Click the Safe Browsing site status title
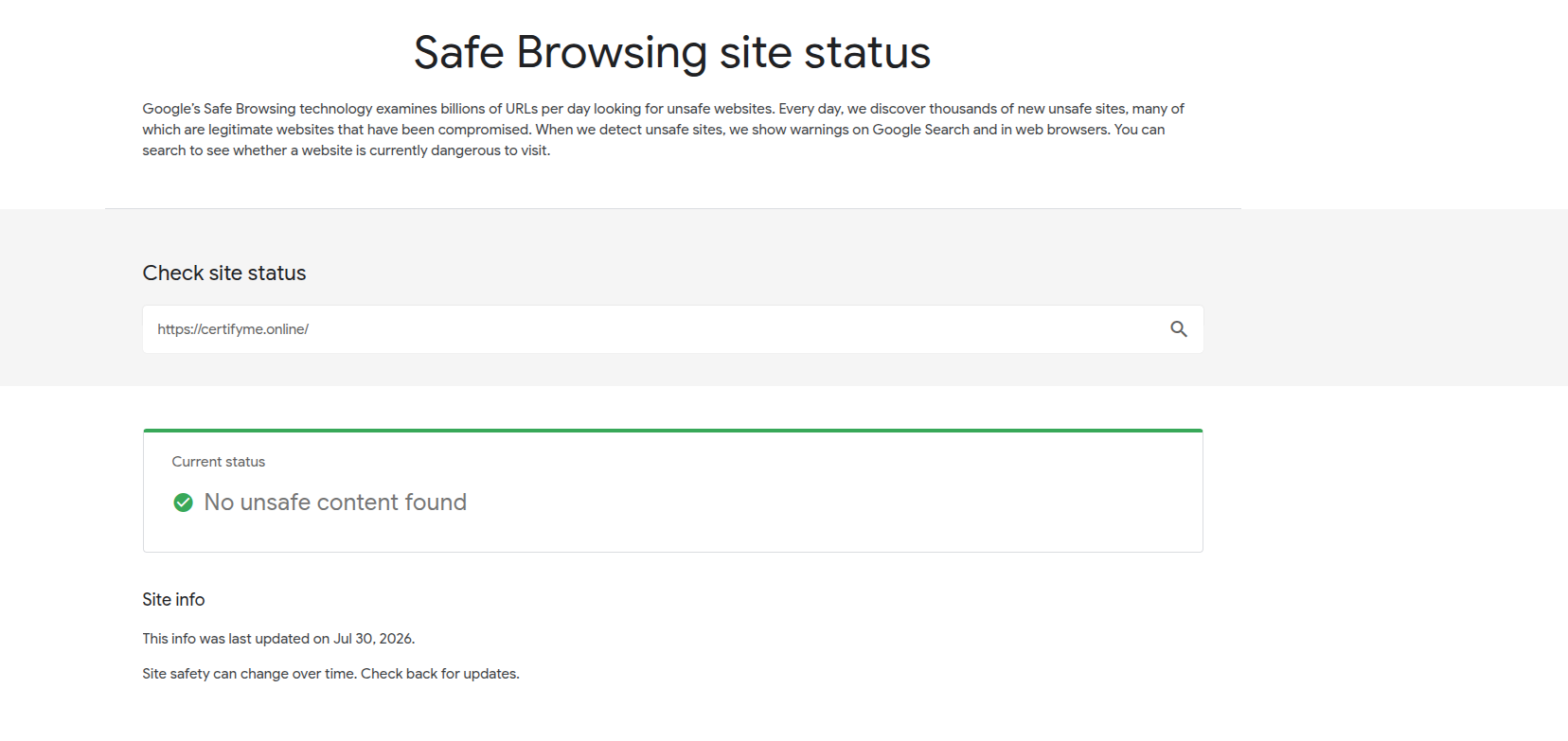 672,52
